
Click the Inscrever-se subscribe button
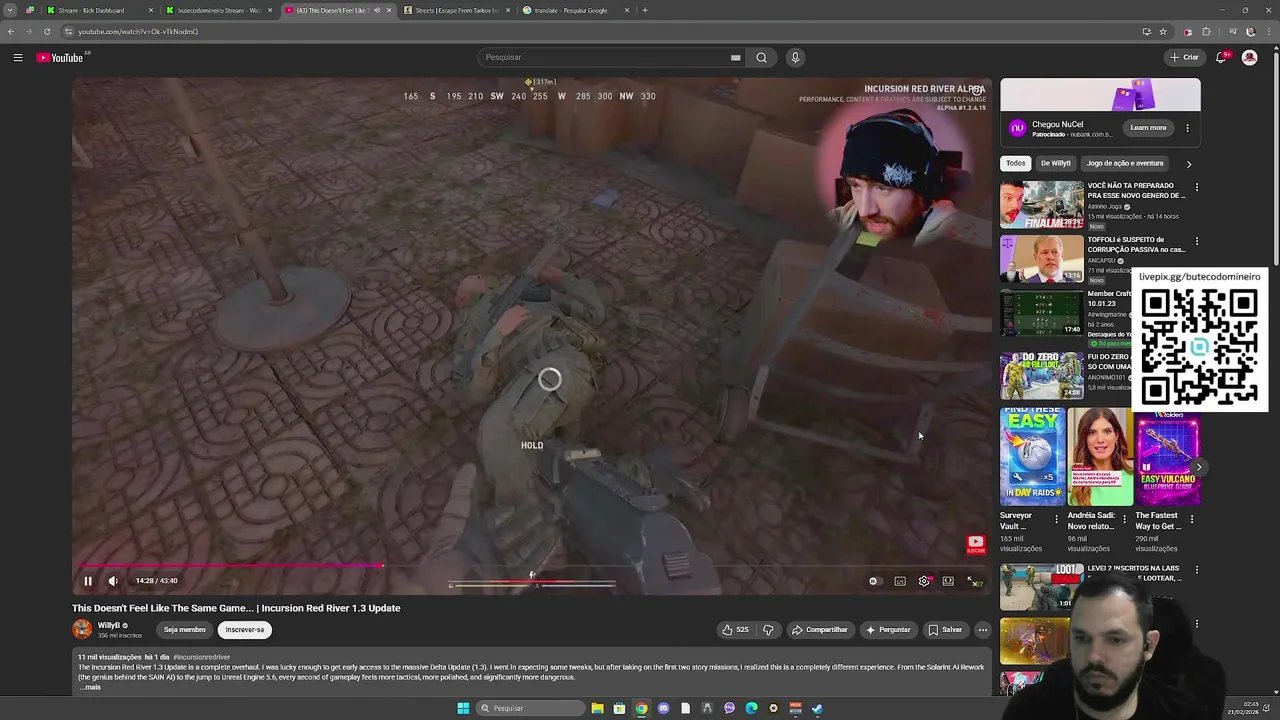(245, 630)
